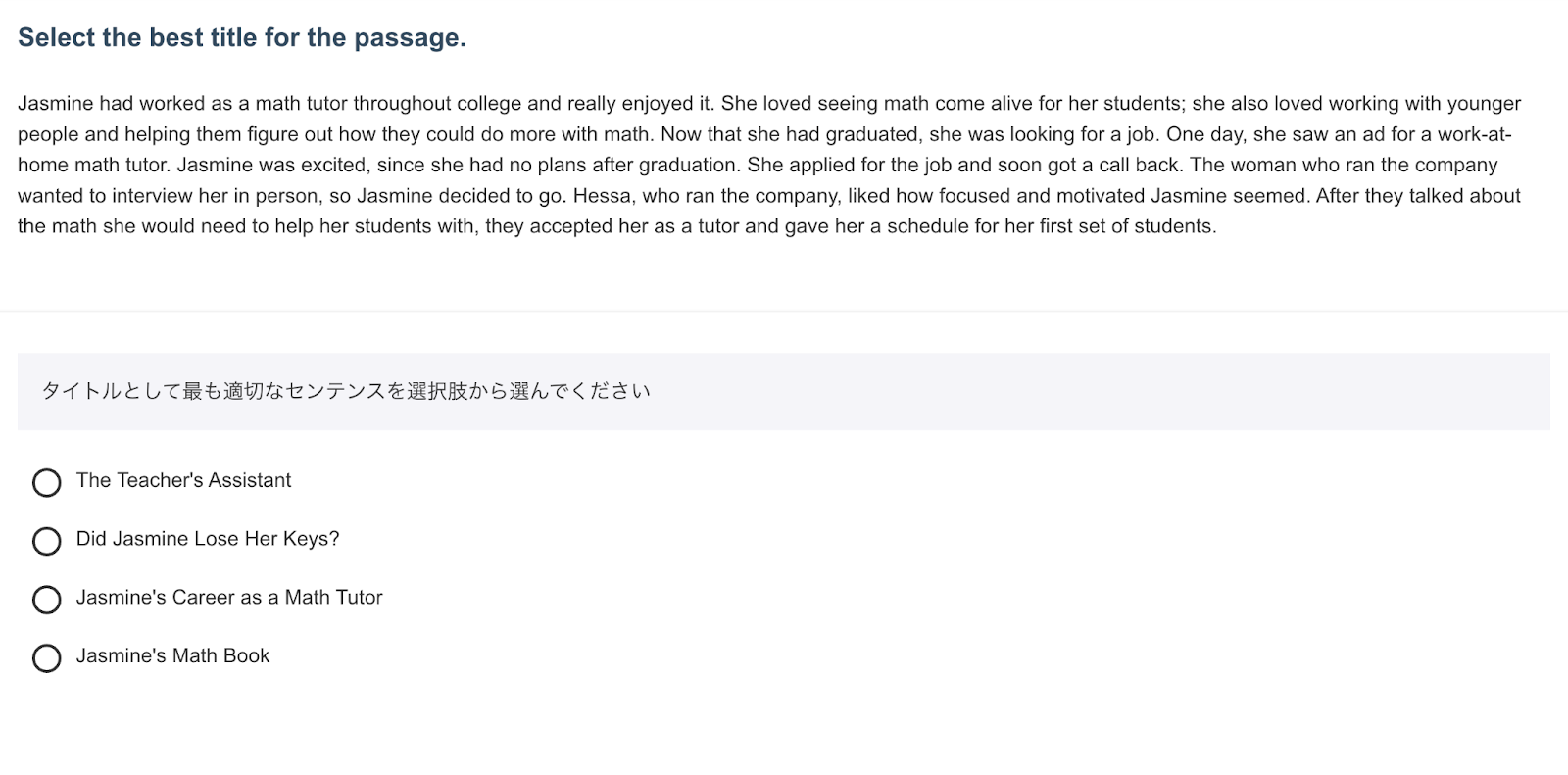Click the "The Teacher's Assistant" answer label
The image size is (1568, 775).
(183, 480)
